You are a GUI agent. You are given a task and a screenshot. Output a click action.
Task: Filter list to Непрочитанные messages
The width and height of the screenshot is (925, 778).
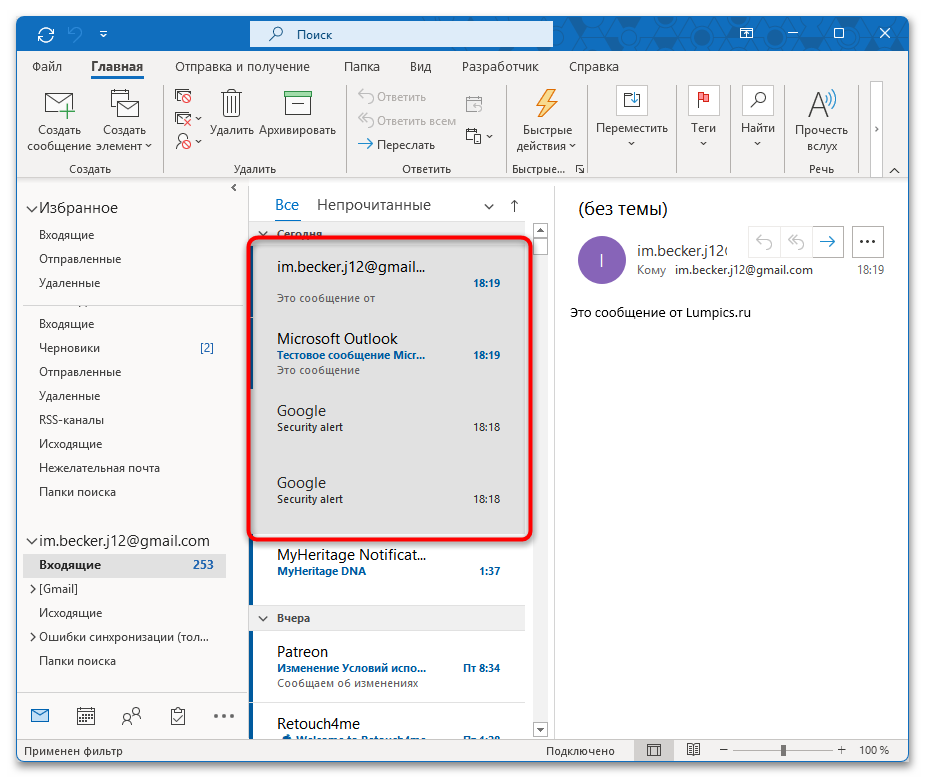pos(373,205)
